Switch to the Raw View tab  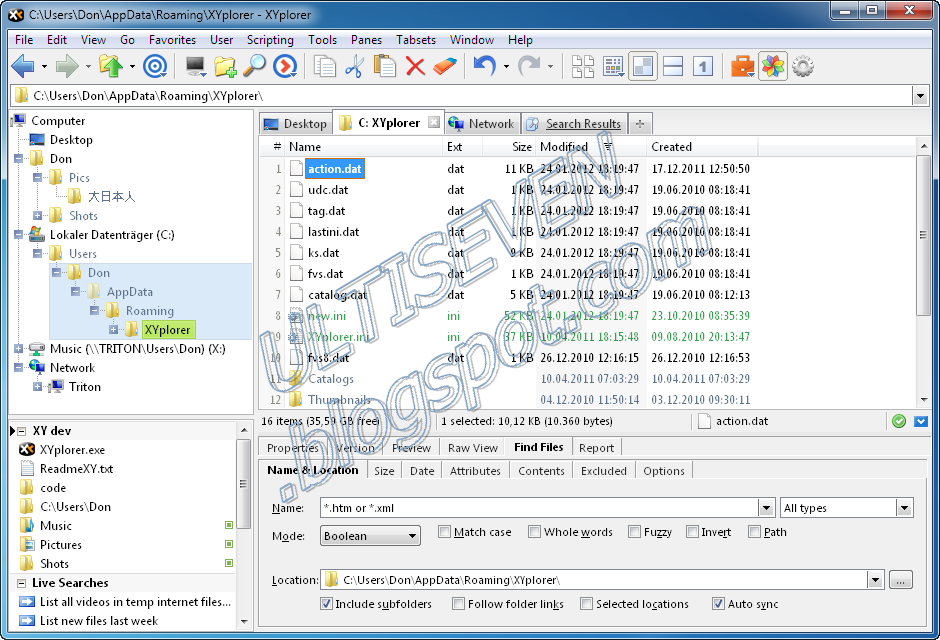pos(472,448)
